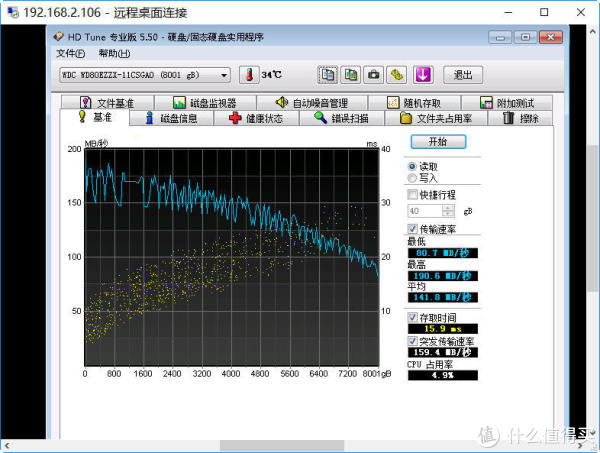Toggle 存取时间 checkbox
This screenshot has height=453, width=600.
pyautogui.click(x=412, y=317)
